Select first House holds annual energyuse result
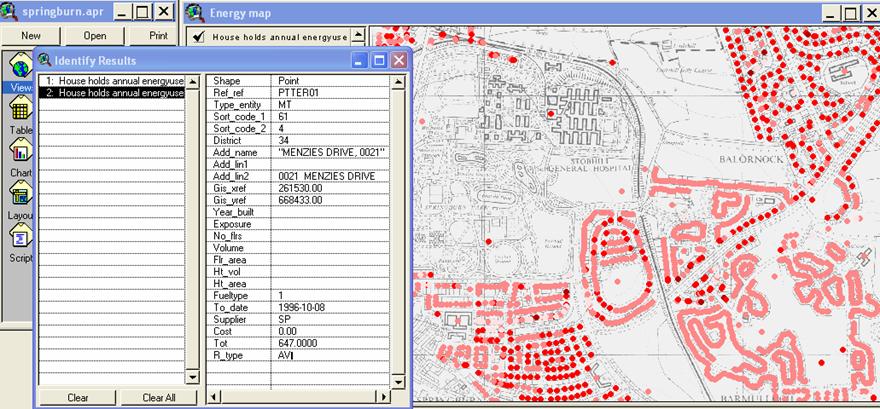This screenshot has width=880, height=409. [110, 80]
